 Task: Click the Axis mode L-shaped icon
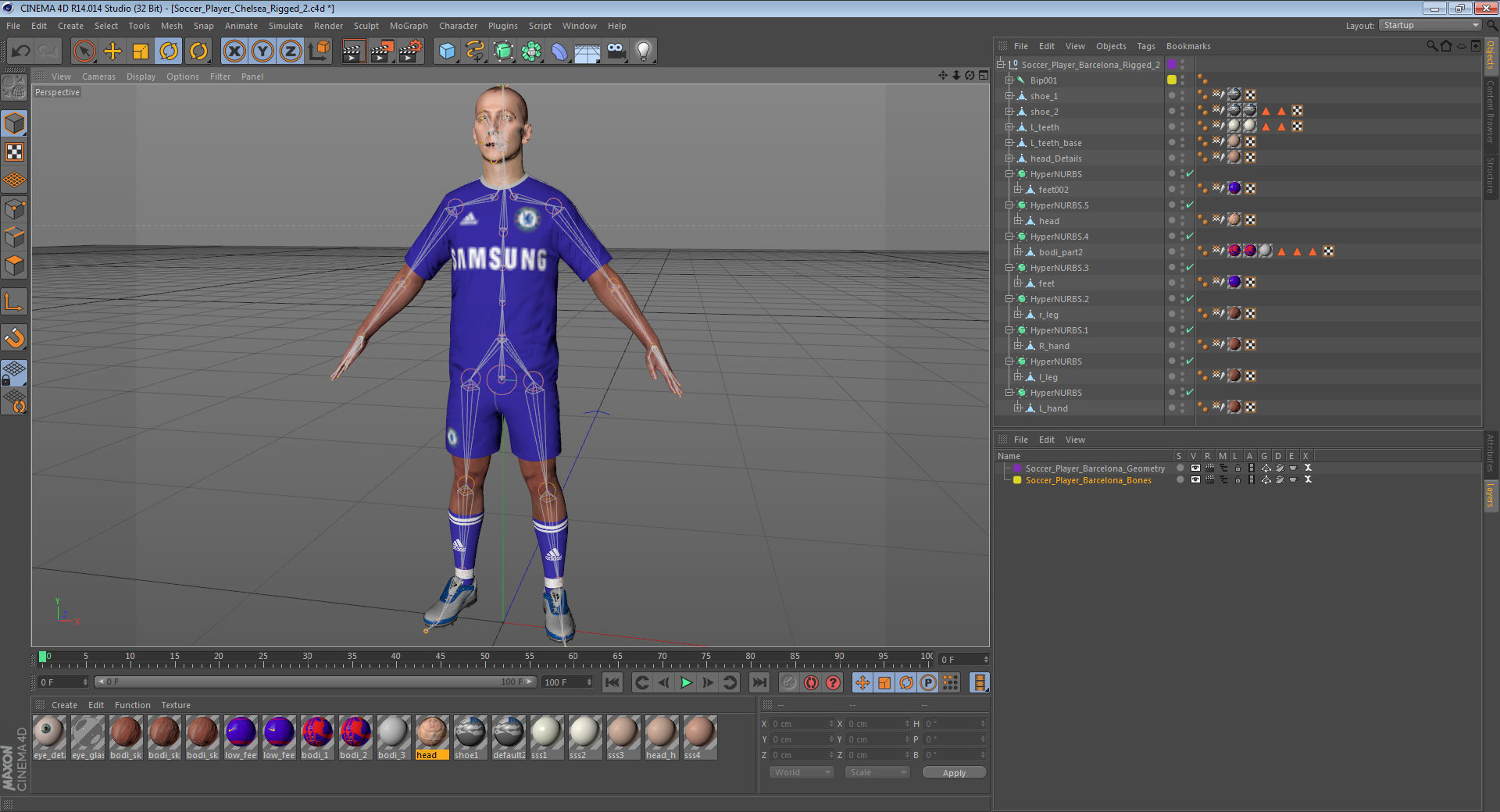point(15,301)
